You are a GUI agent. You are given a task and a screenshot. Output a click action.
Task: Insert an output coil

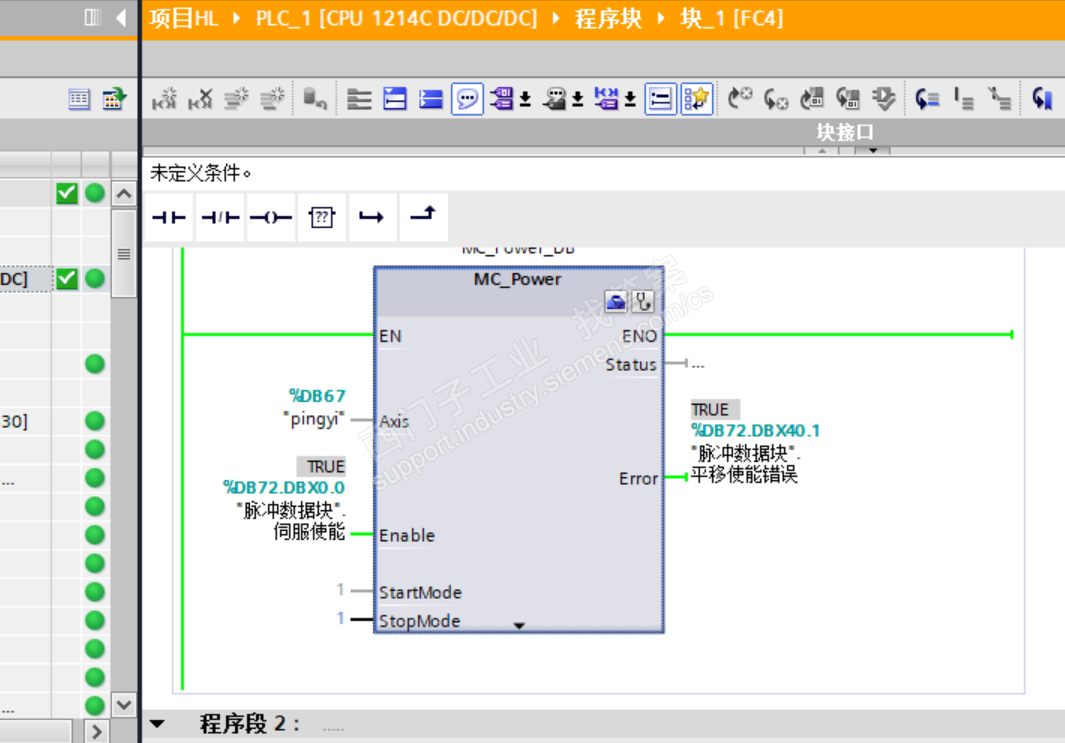271,217
